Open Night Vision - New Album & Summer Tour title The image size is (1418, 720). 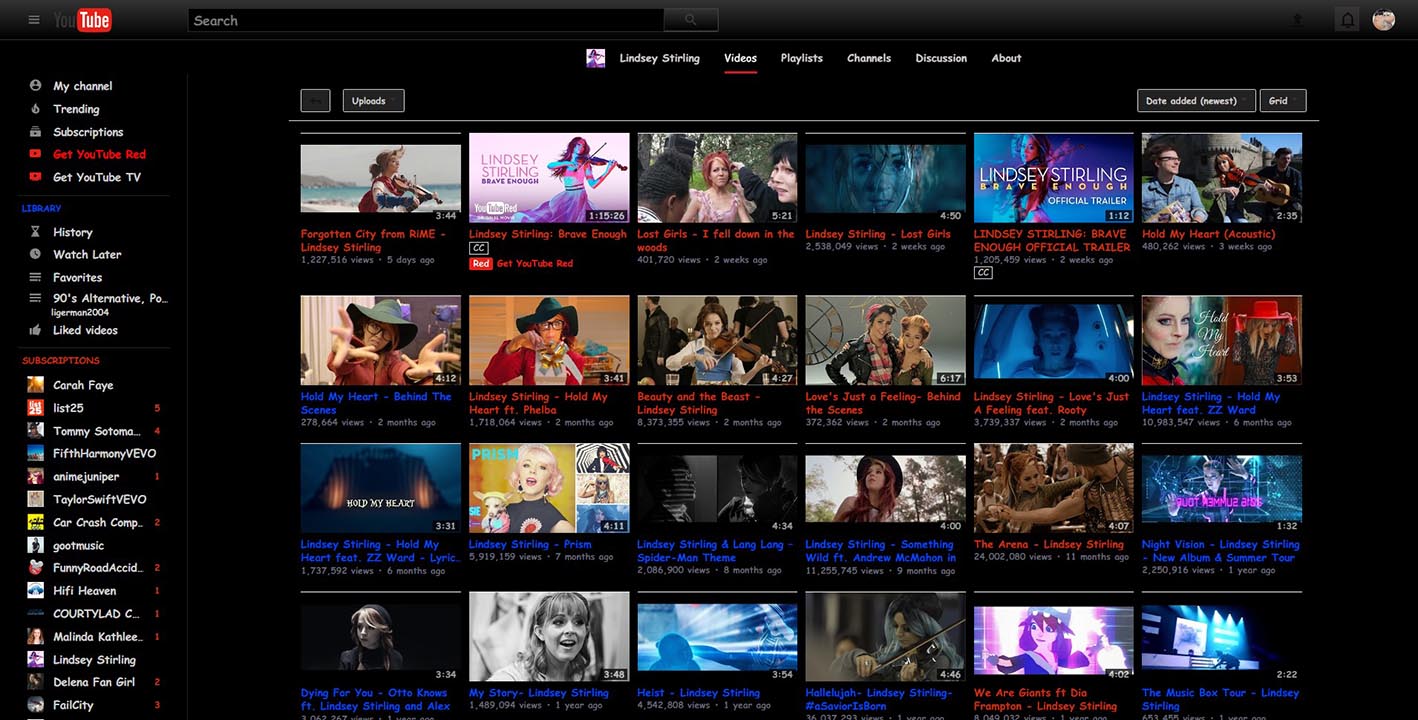pos(1220,551)
